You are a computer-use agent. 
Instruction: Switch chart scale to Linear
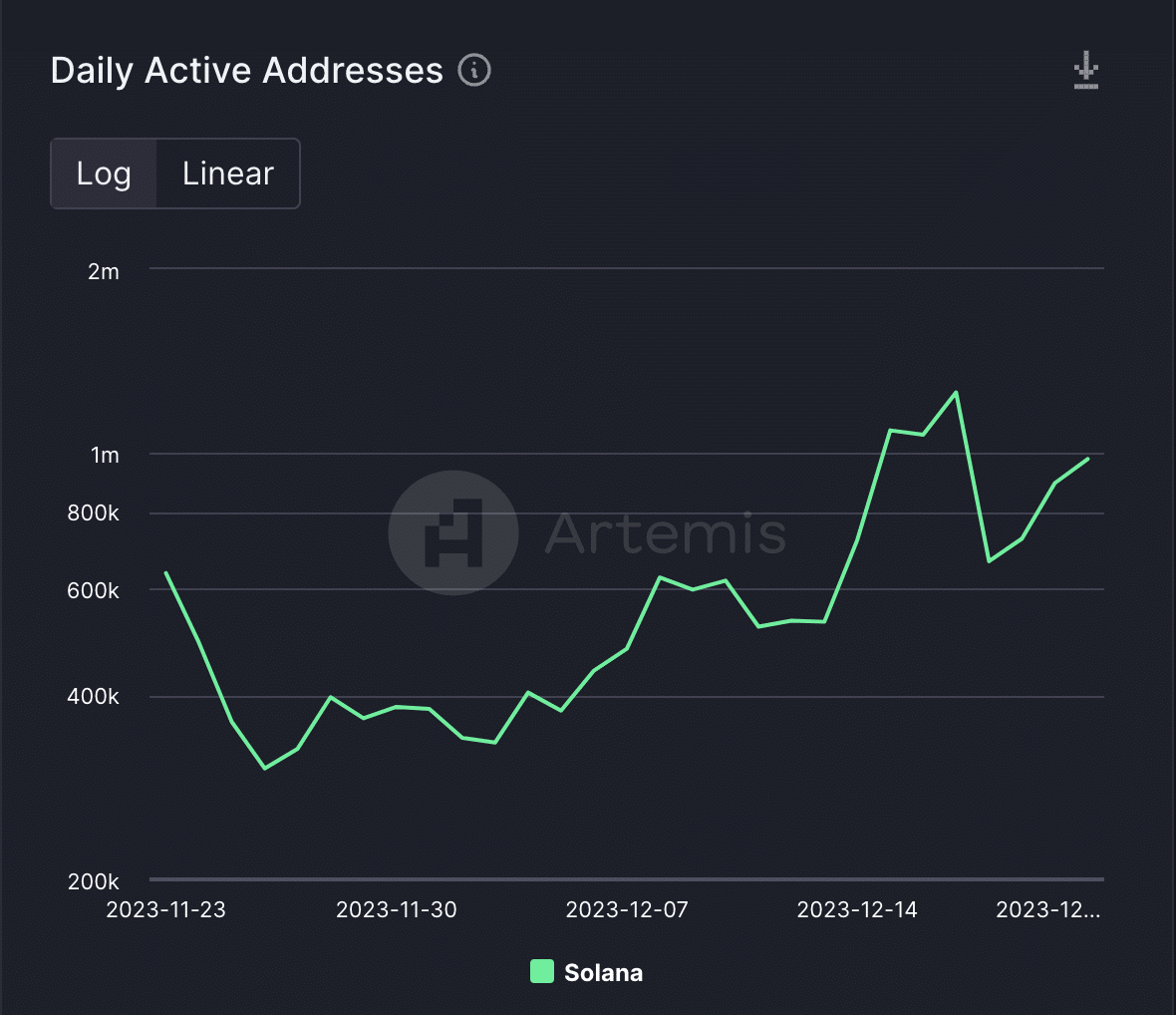228,173
